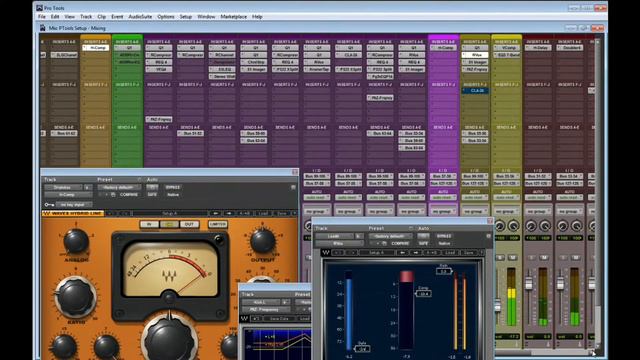Open the no group dropdown on magenta track
Screen dimensions: 640x360
(443, 211)
